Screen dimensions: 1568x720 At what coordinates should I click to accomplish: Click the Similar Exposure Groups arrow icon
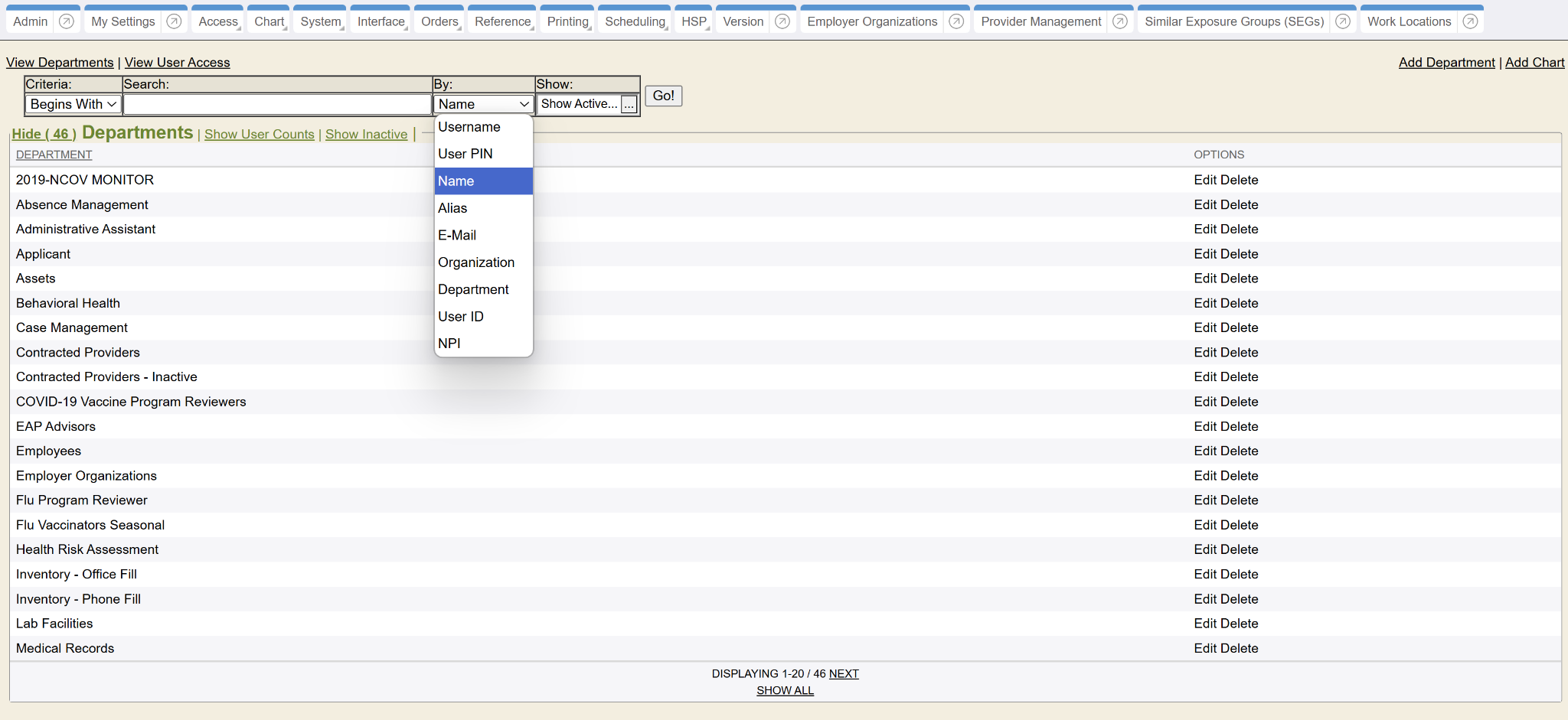coord(1342,21)
